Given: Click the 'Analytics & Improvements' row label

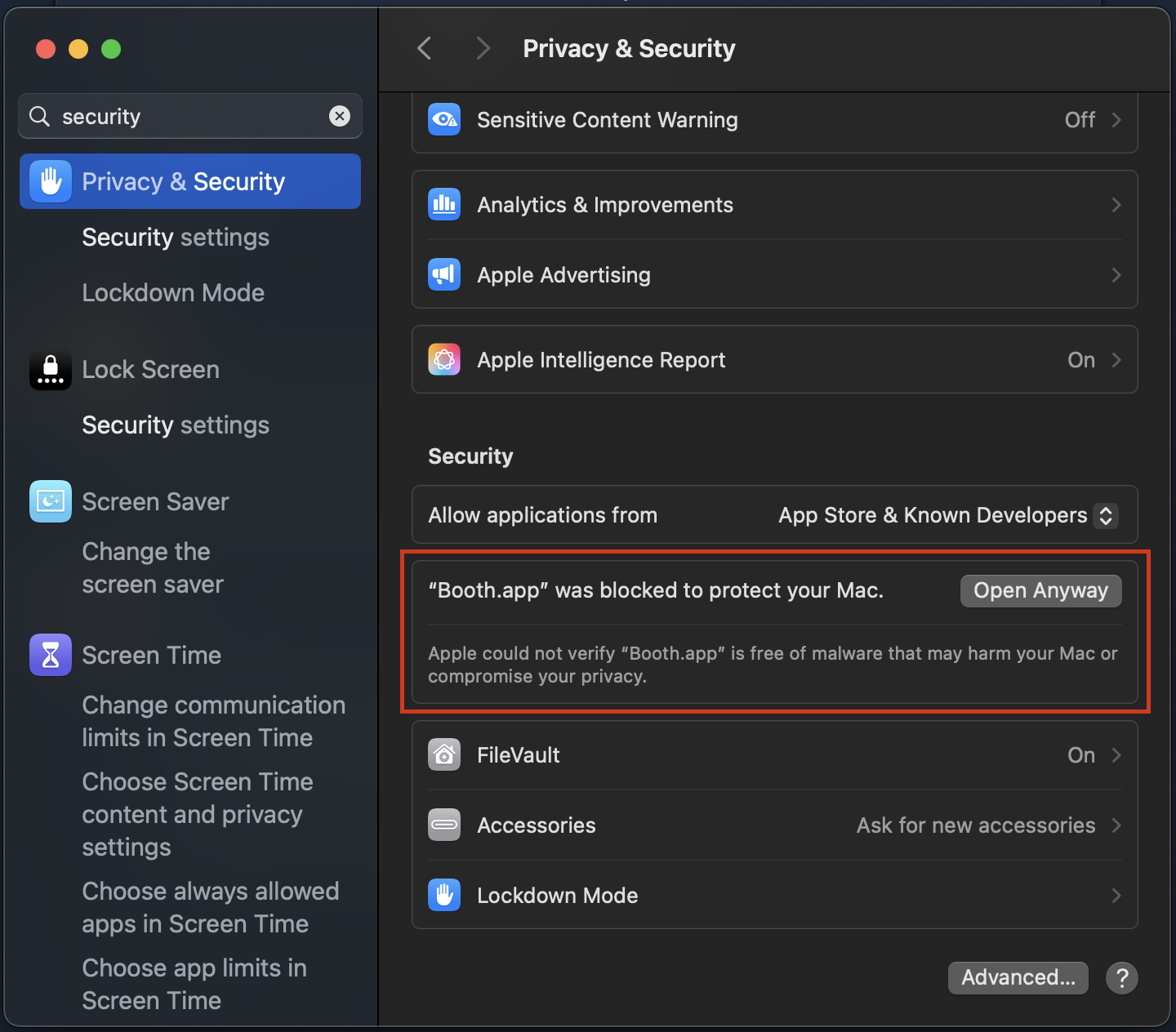Looking at the screenshot, I should coord(605,205).
